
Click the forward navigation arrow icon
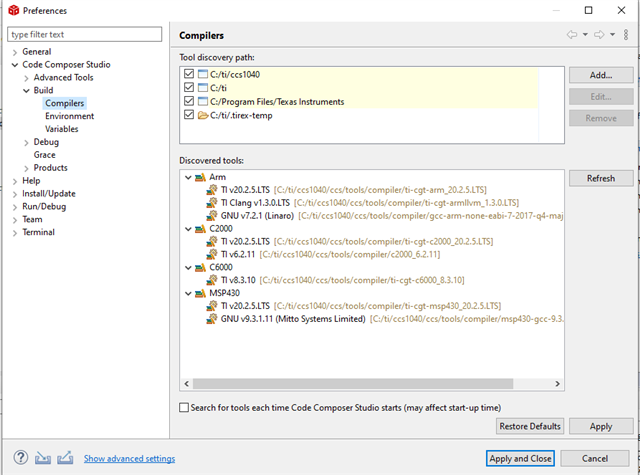coord(599,35)
